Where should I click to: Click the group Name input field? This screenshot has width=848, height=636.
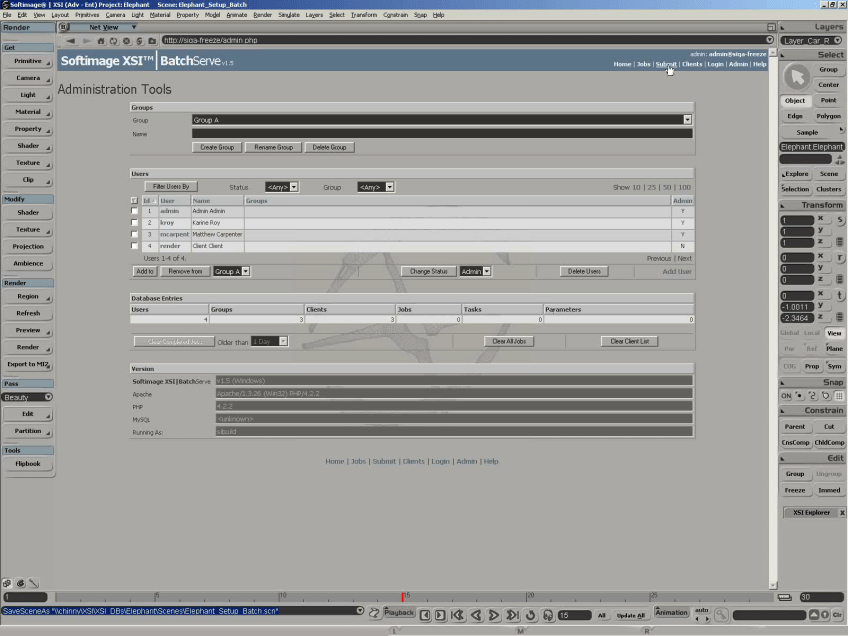tap(441, 133)
